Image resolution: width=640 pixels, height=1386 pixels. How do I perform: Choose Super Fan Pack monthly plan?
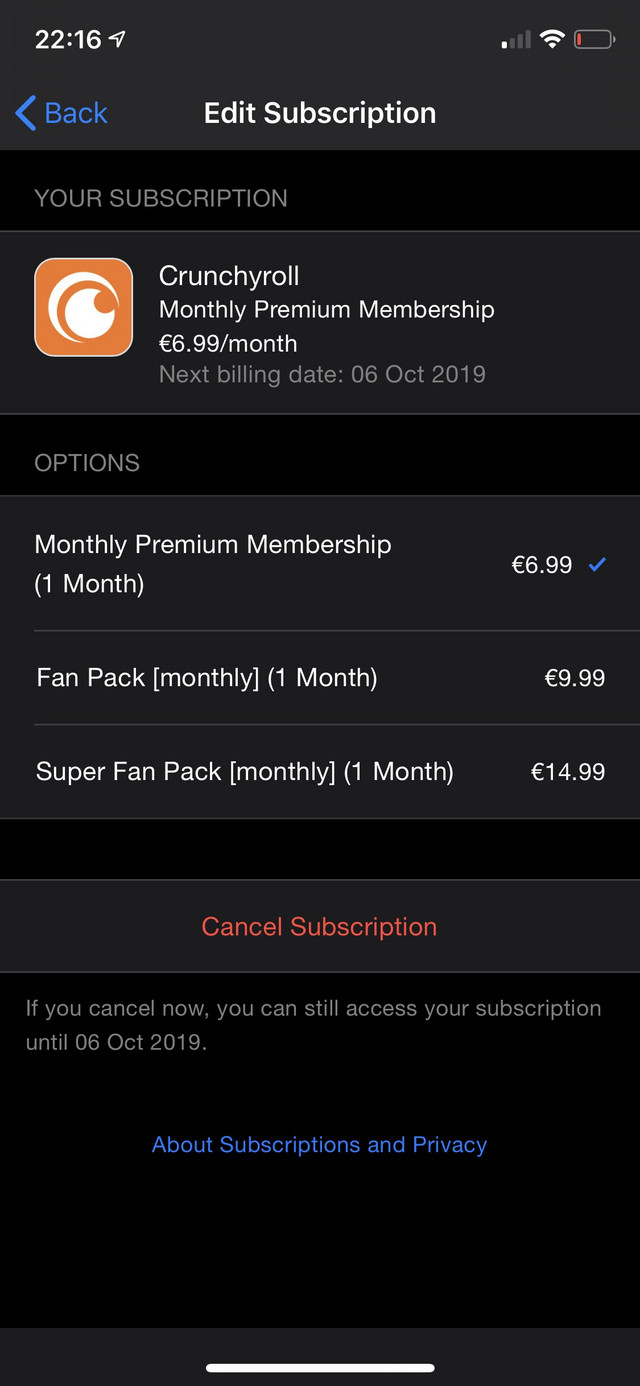pyautogui.click(x=245, y=772)
